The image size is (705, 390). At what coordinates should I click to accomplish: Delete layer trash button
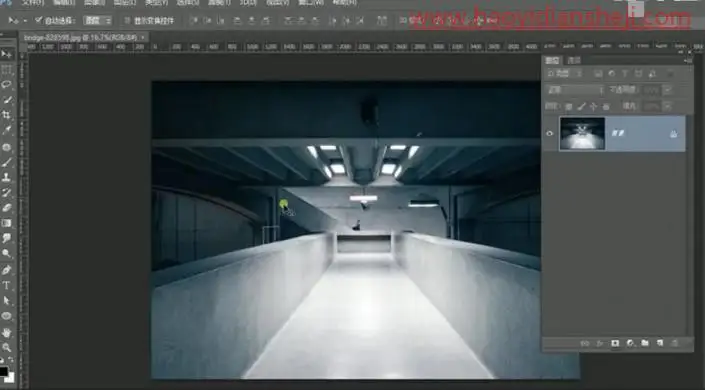click(x=674, y=343)
